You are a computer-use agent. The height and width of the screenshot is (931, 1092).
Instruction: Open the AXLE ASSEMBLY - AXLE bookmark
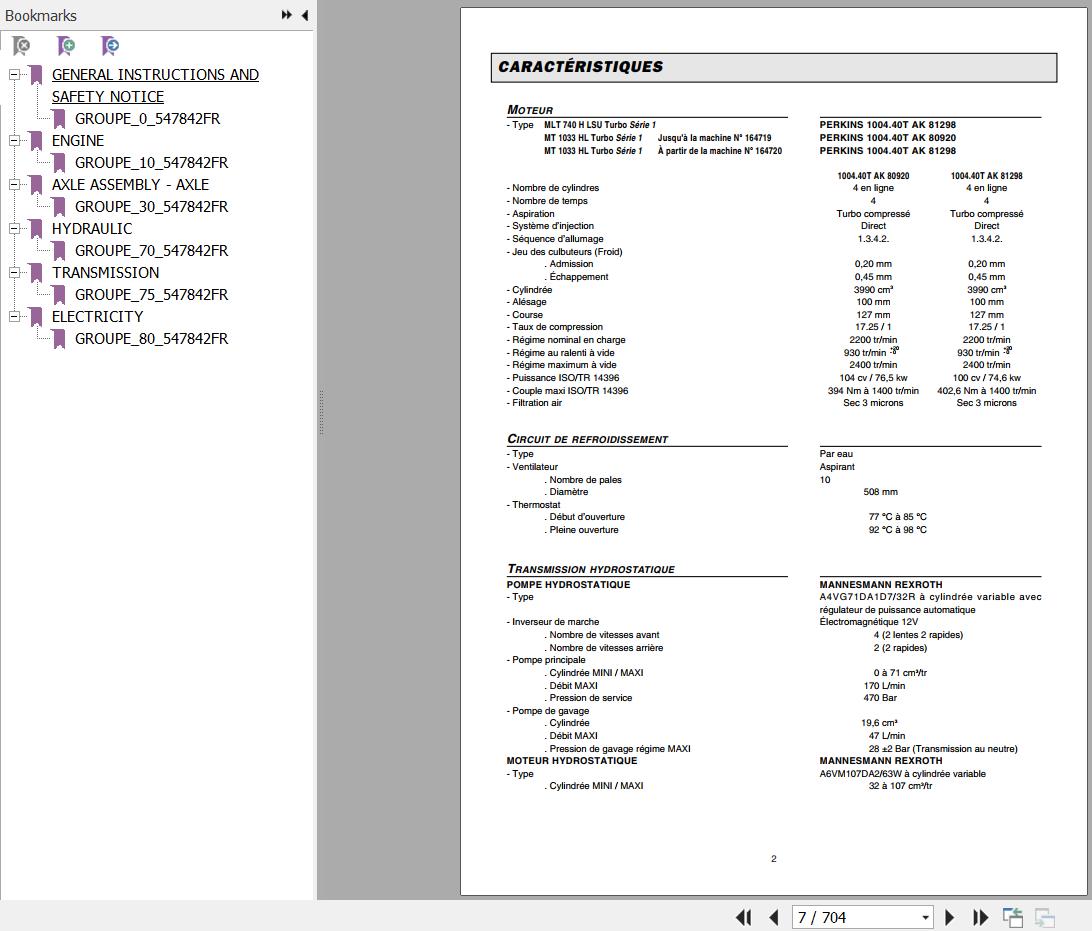tap(130, 185)
